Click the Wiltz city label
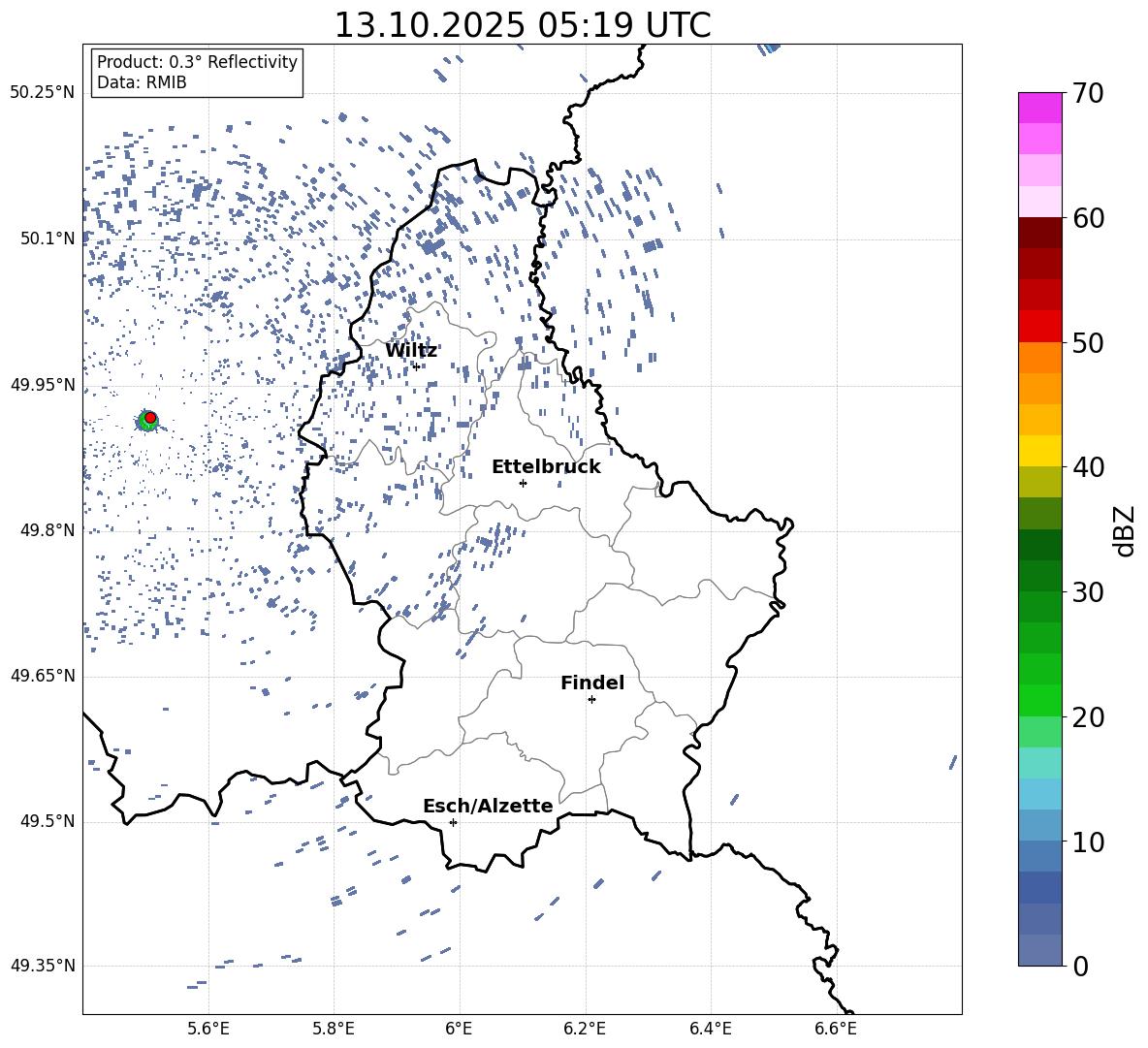This screenshot has height=1048, width=1148. pyautogui.click(x=411, y=351)
